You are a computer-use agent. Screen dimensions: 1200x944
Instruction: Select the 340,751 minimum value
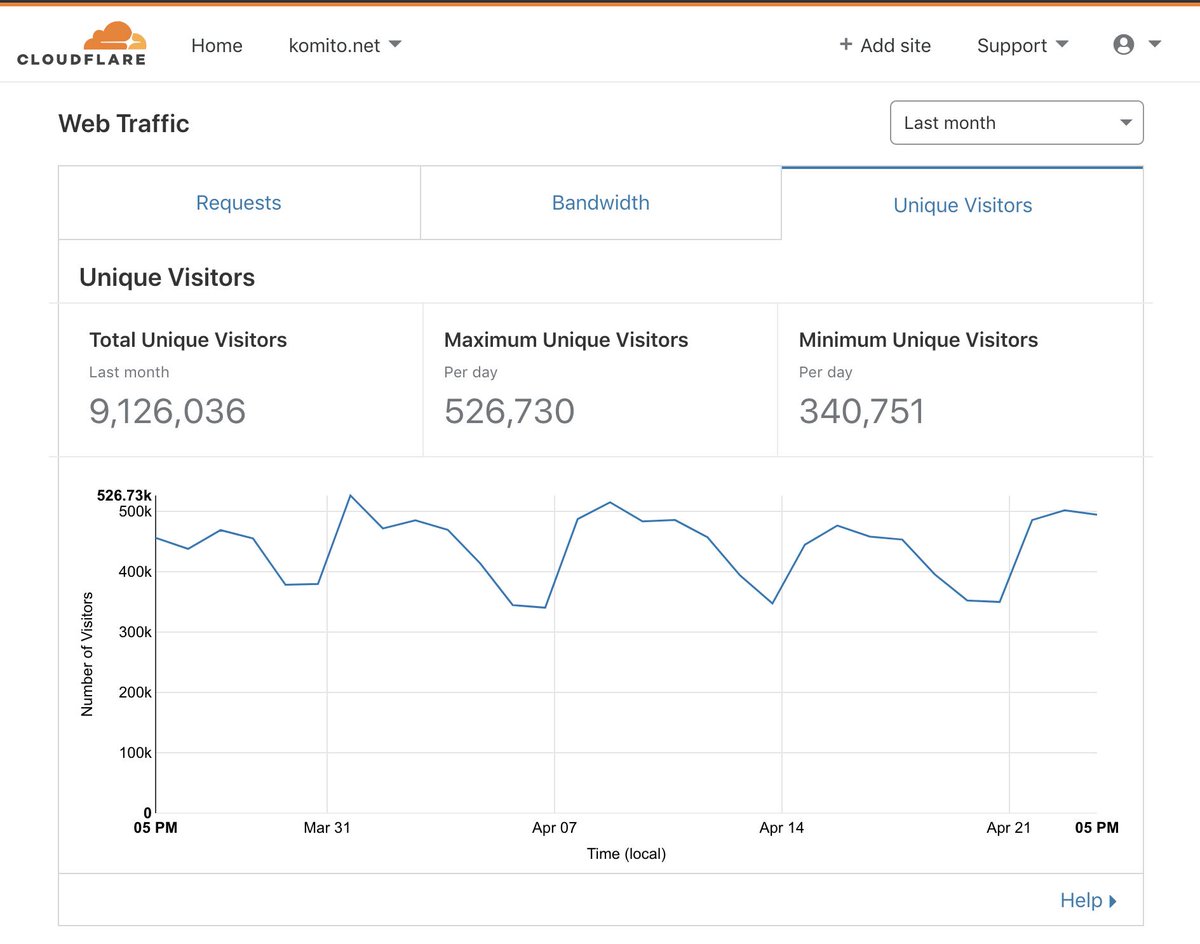tap(862, 411)
